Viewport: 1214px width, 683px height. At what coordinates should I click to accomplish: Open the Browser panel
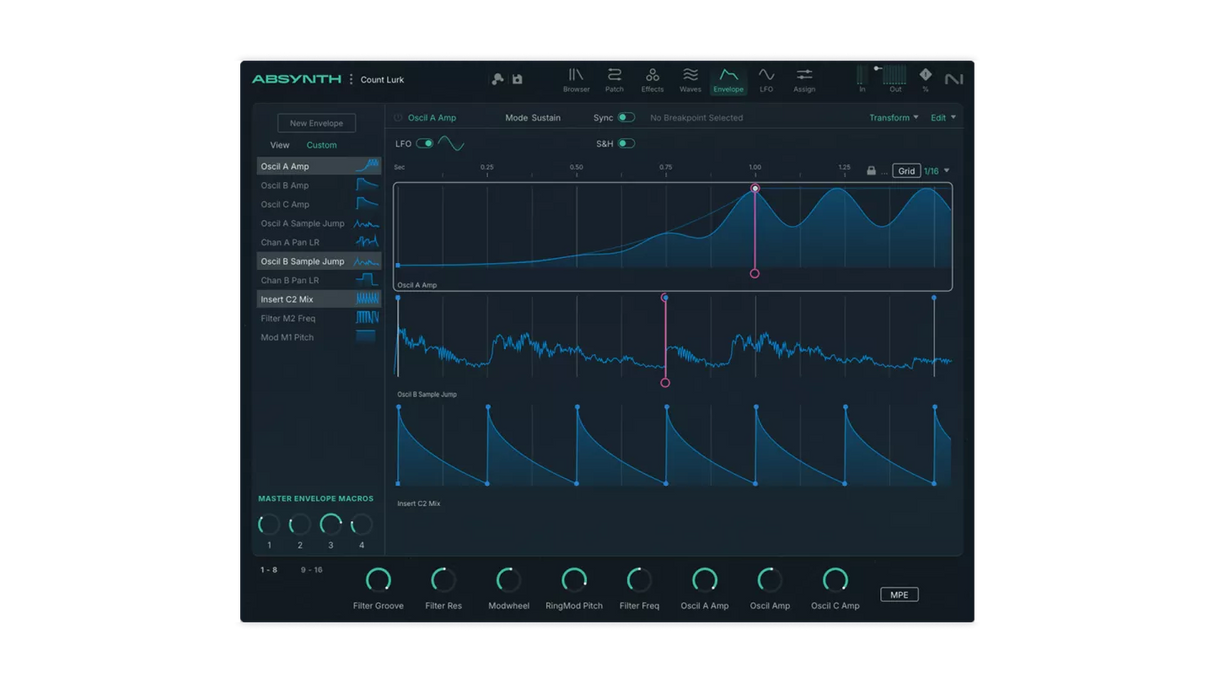click(577, 80)
